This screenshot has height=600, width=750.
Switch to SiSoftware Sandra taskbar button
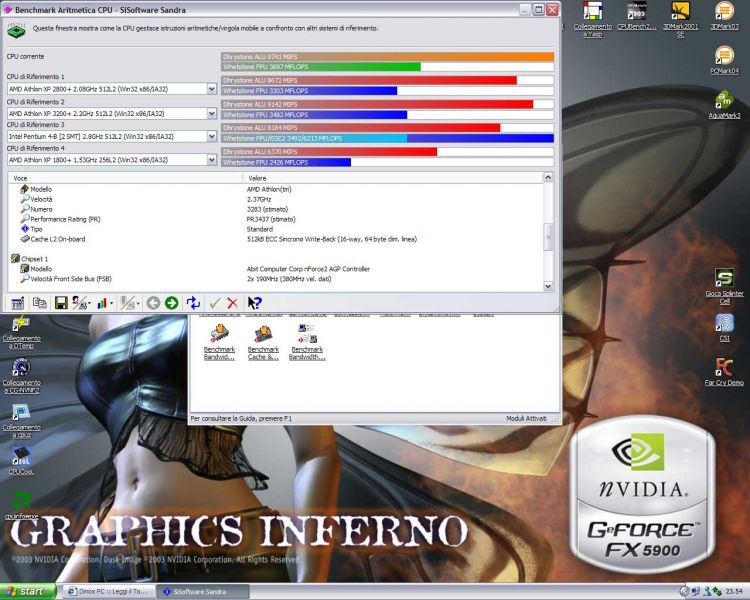203,591
